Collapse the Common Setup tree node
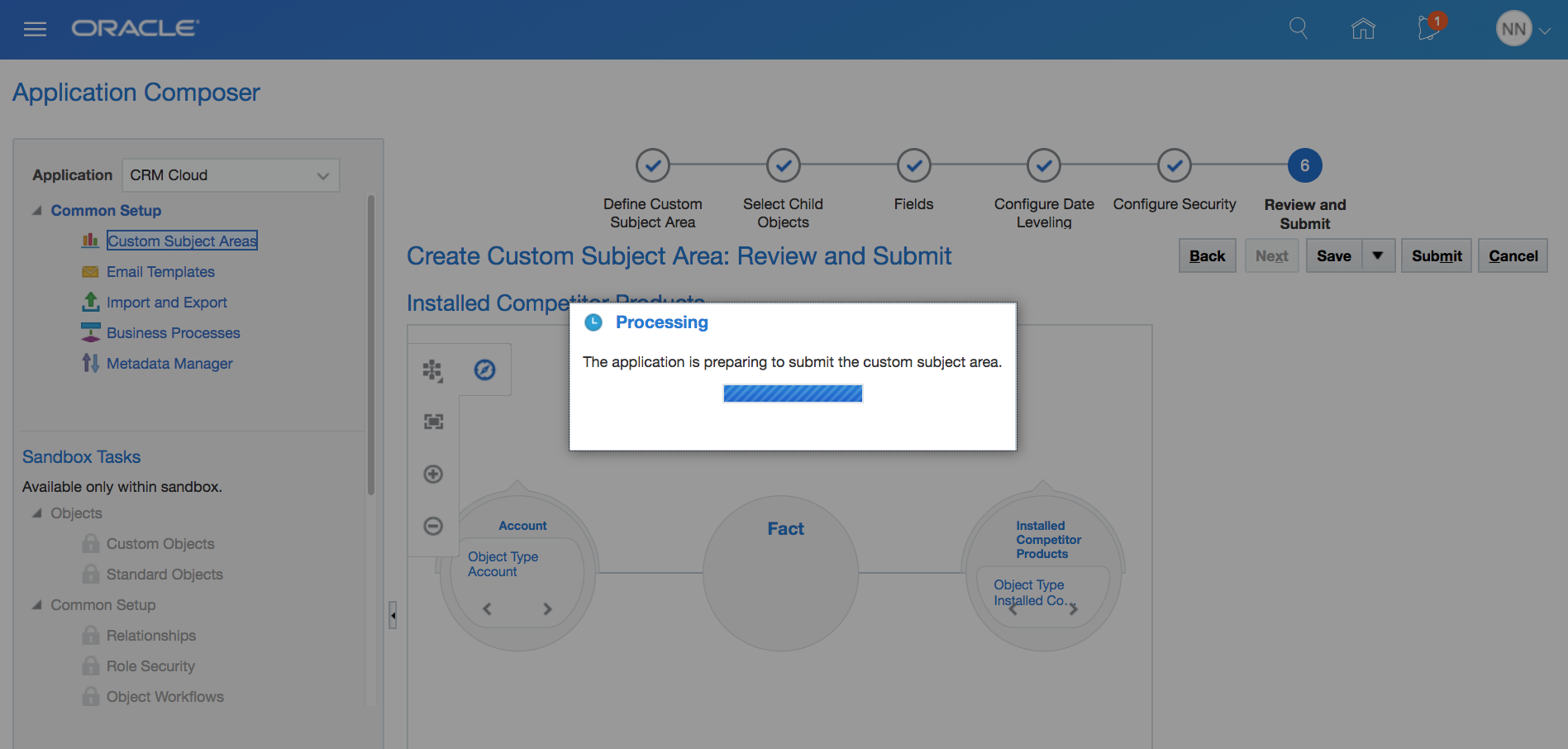1568x749 pixels. click(x=36, y=211)
